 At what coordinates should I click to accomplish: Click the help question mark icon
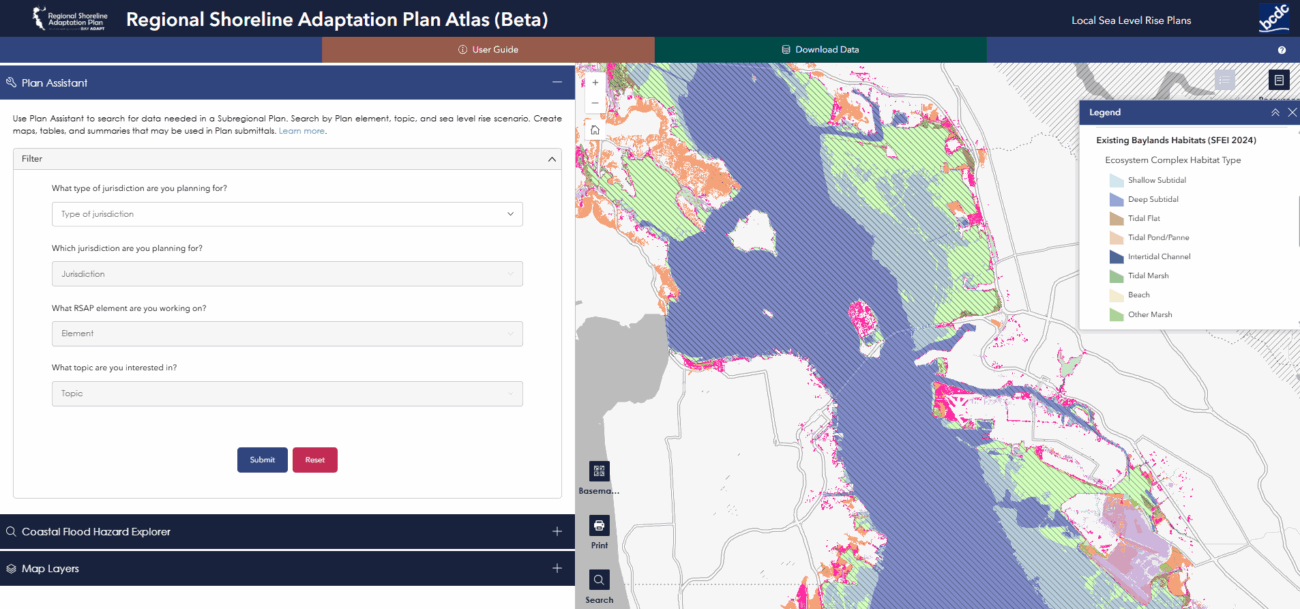tap(1281, 50)
